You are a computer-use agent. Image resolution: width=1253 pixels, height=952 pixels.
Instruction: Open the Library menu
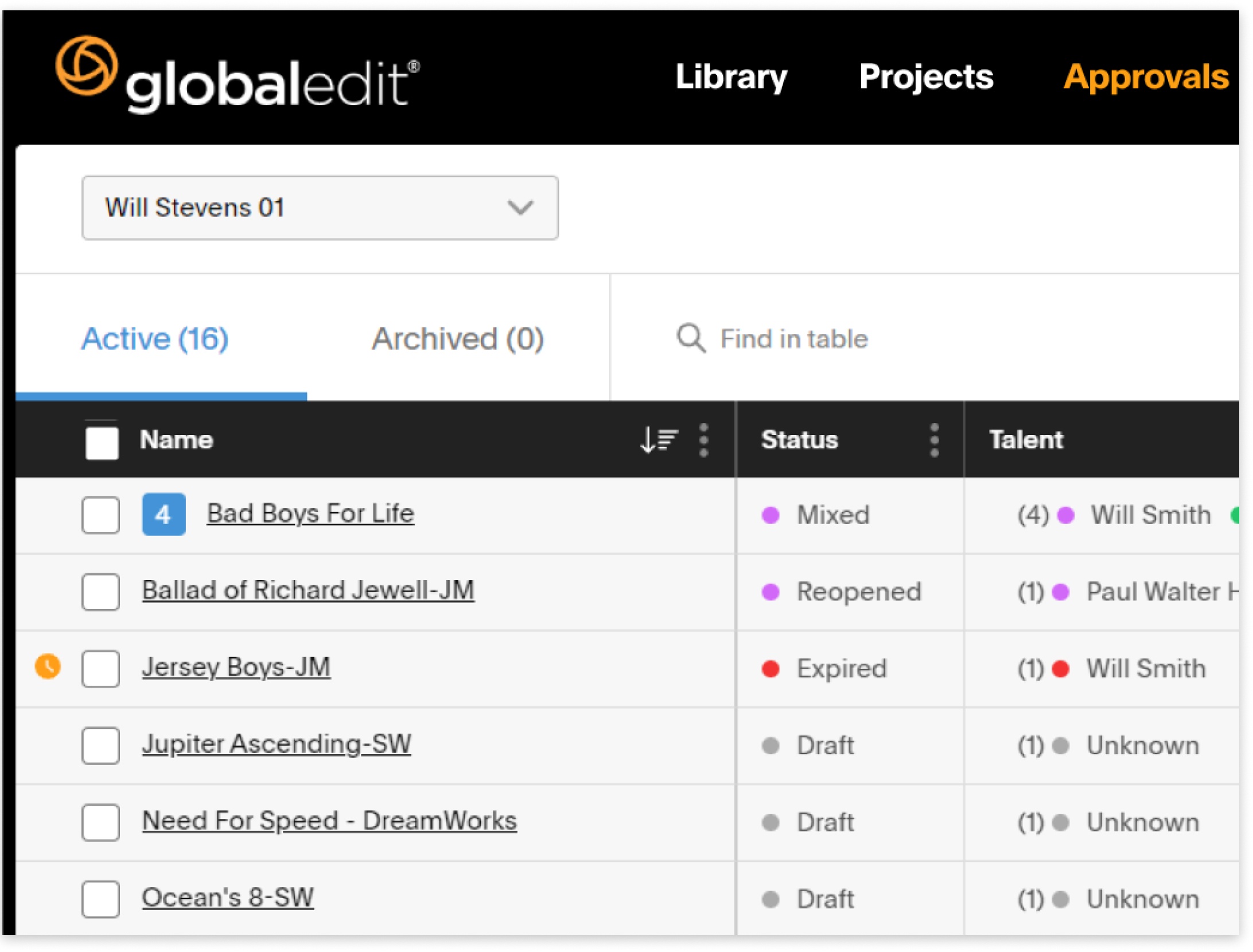click(731, 77)
